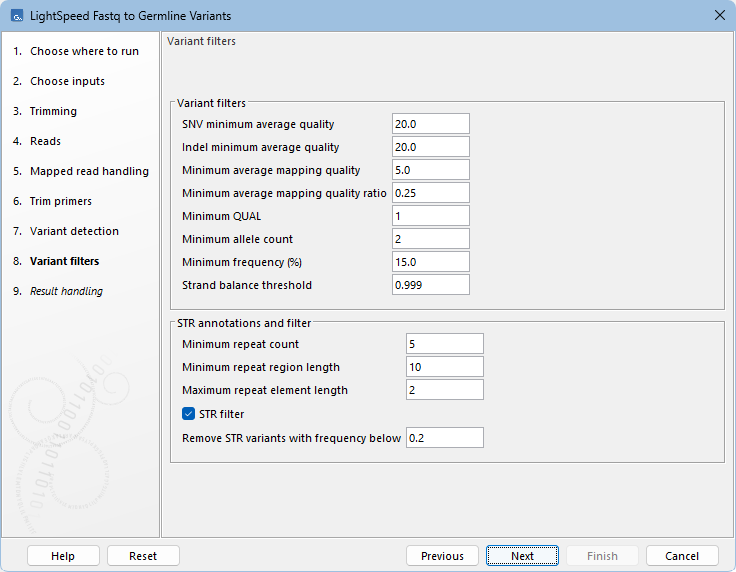The image size is (736, 572).
Task: Click Remove STR variants with frequency below label
Action: 291,438
